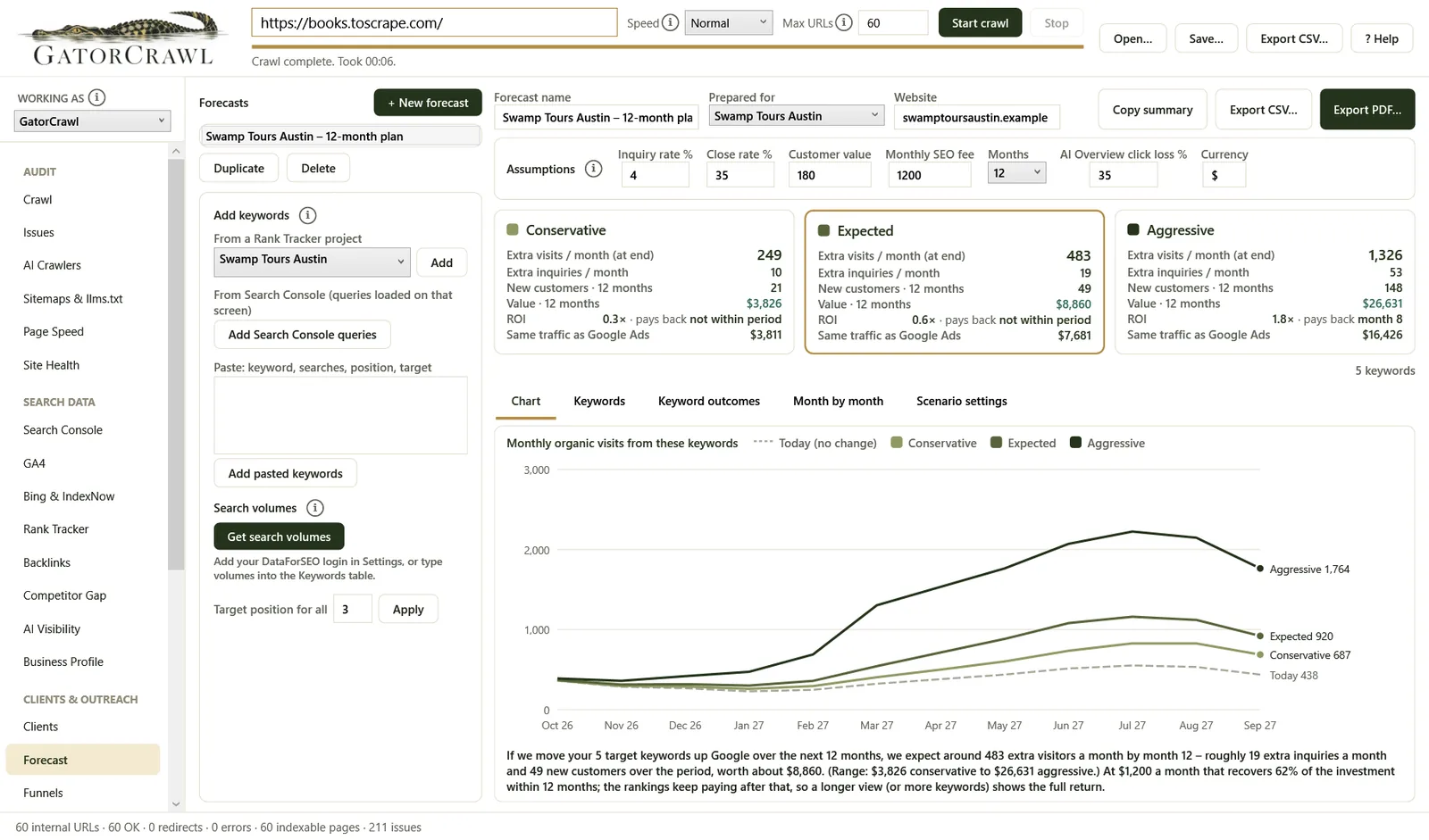This screenshot has height=840, width=1429.
Task: Click the Open... button
Action: [x=1132, y=38]
